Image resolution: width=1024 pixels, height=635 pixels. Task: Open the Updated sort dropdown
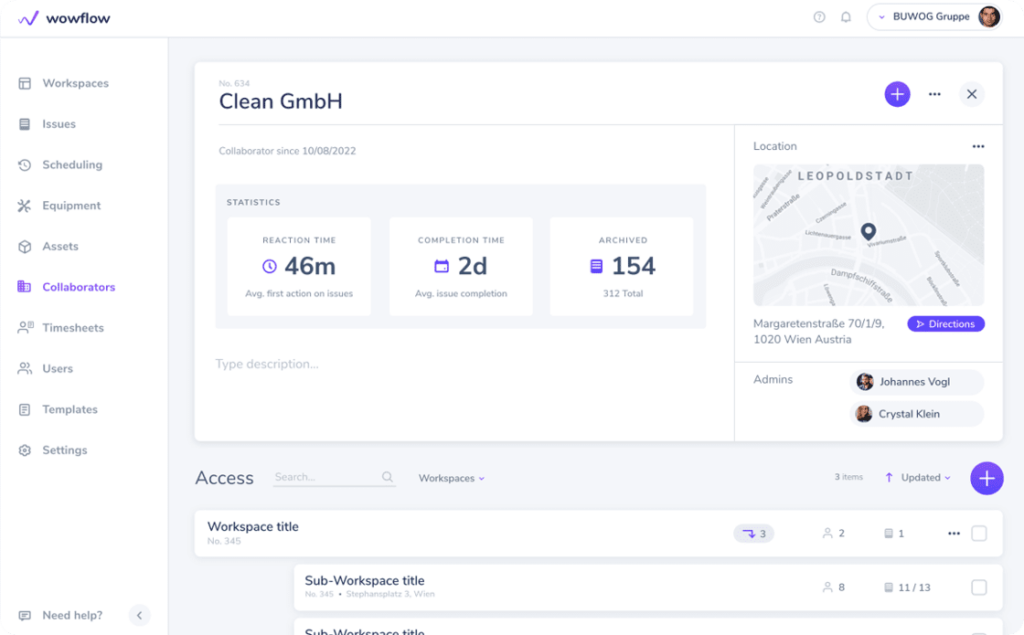point(925,478)
